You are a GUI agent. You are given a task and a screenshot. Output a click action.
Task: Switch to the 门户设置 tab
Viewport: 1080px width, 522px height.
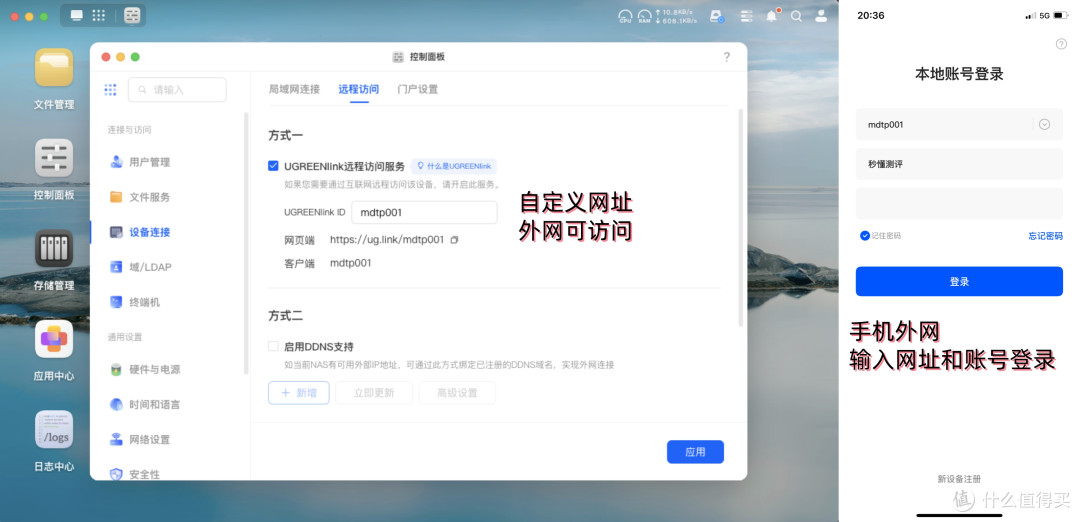tap(417, 90)
